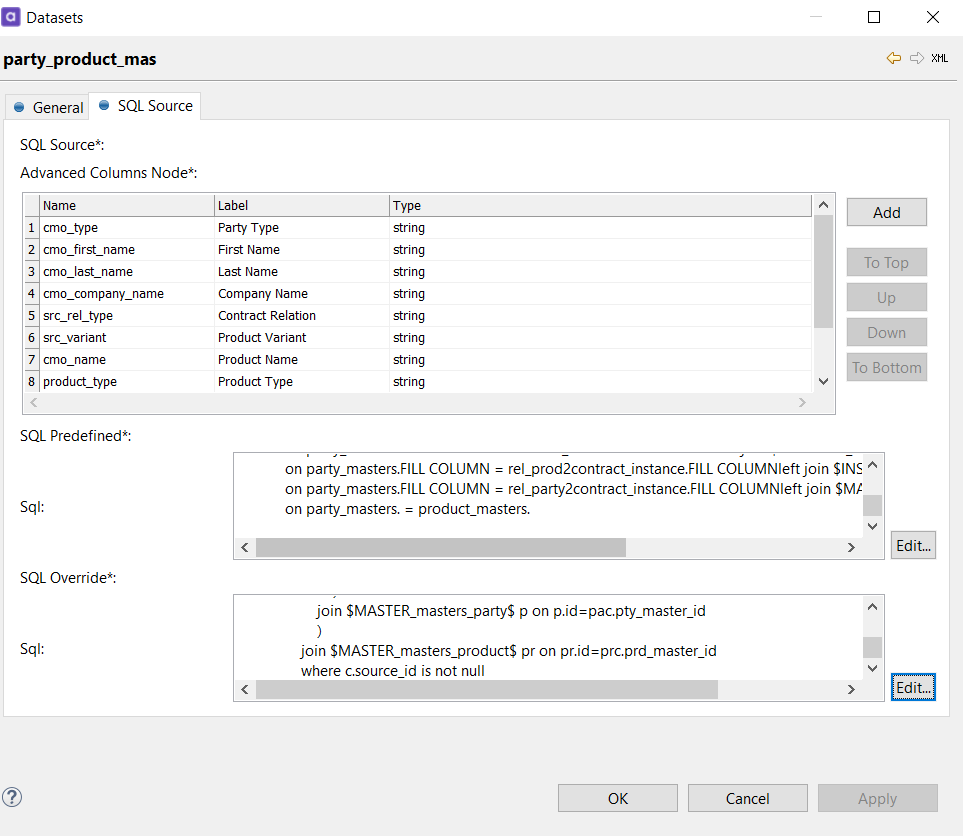Image resolution: width=963 pixels, height=836 pixels.
Task: Open the Edit dialog for SQL Override
Action: 912,687
